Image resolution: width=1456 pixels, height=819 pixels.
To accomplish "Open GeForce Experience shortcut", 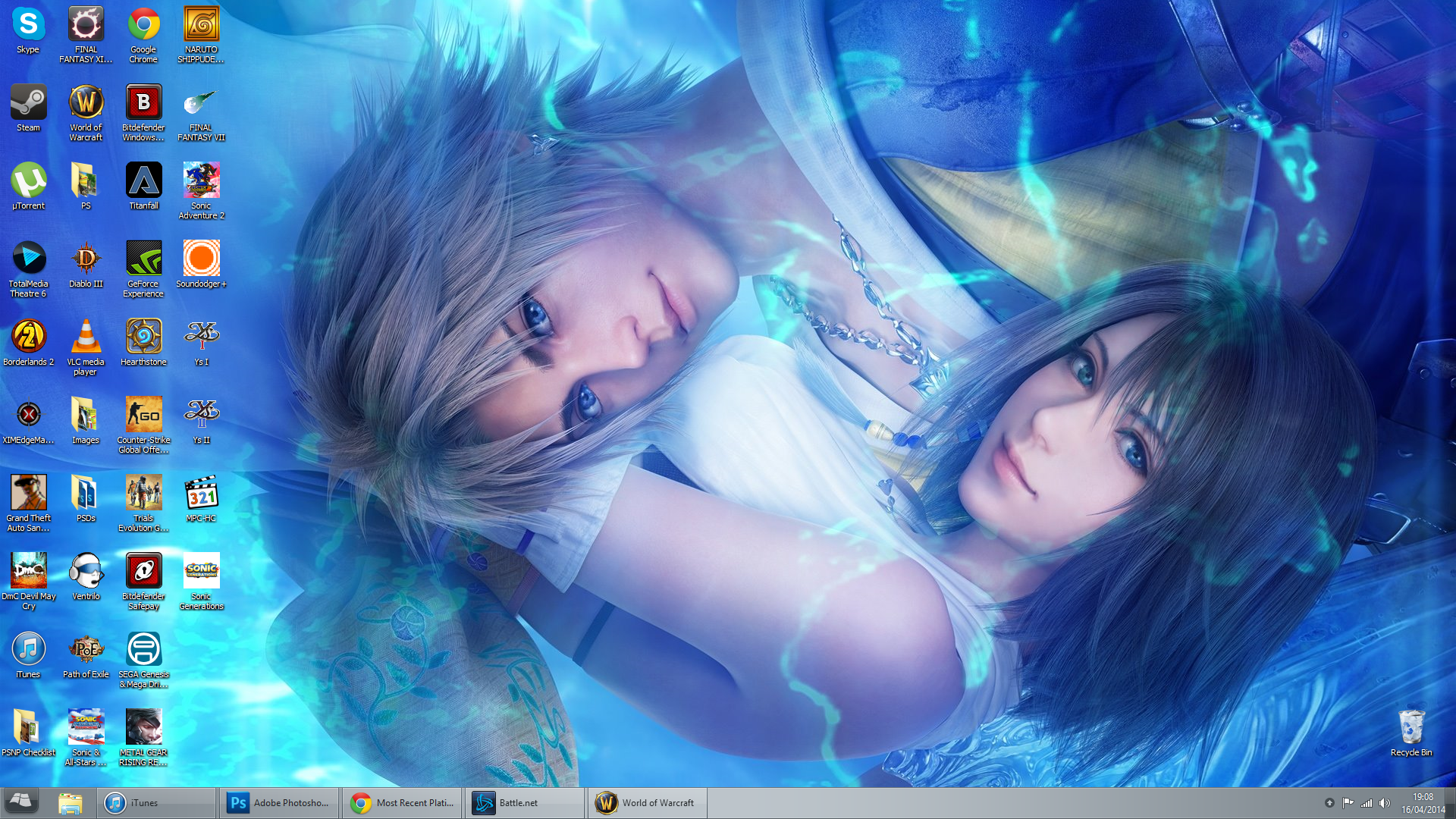I will 143,268.
